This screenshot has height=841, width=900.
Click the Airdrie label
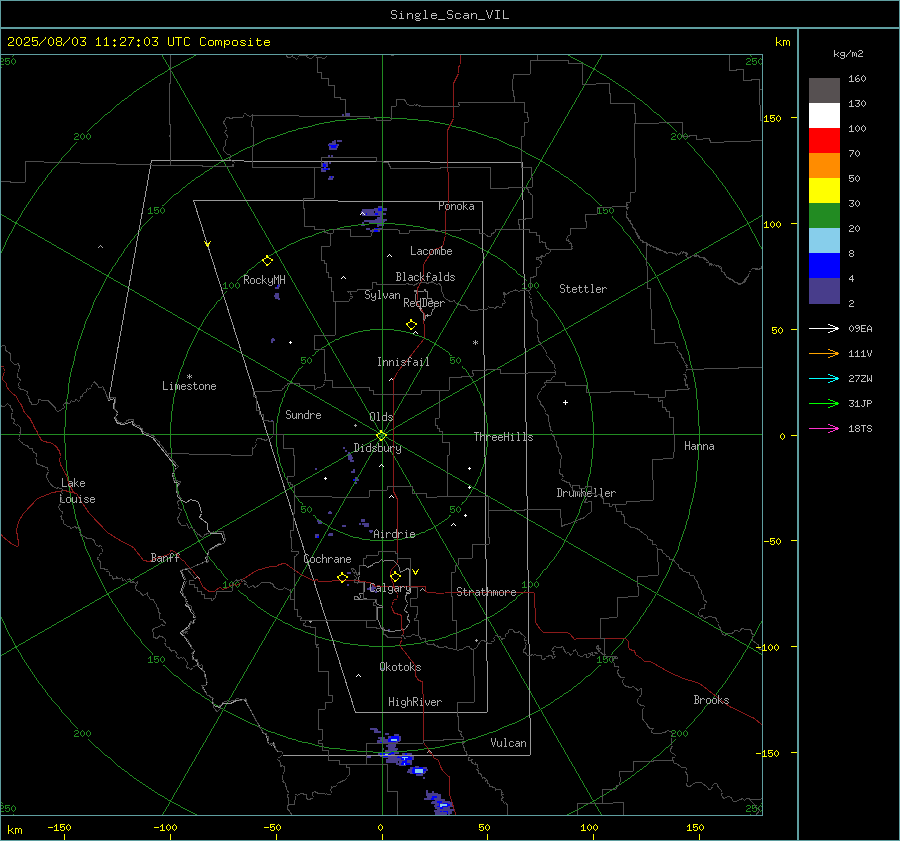pos(394,534)
